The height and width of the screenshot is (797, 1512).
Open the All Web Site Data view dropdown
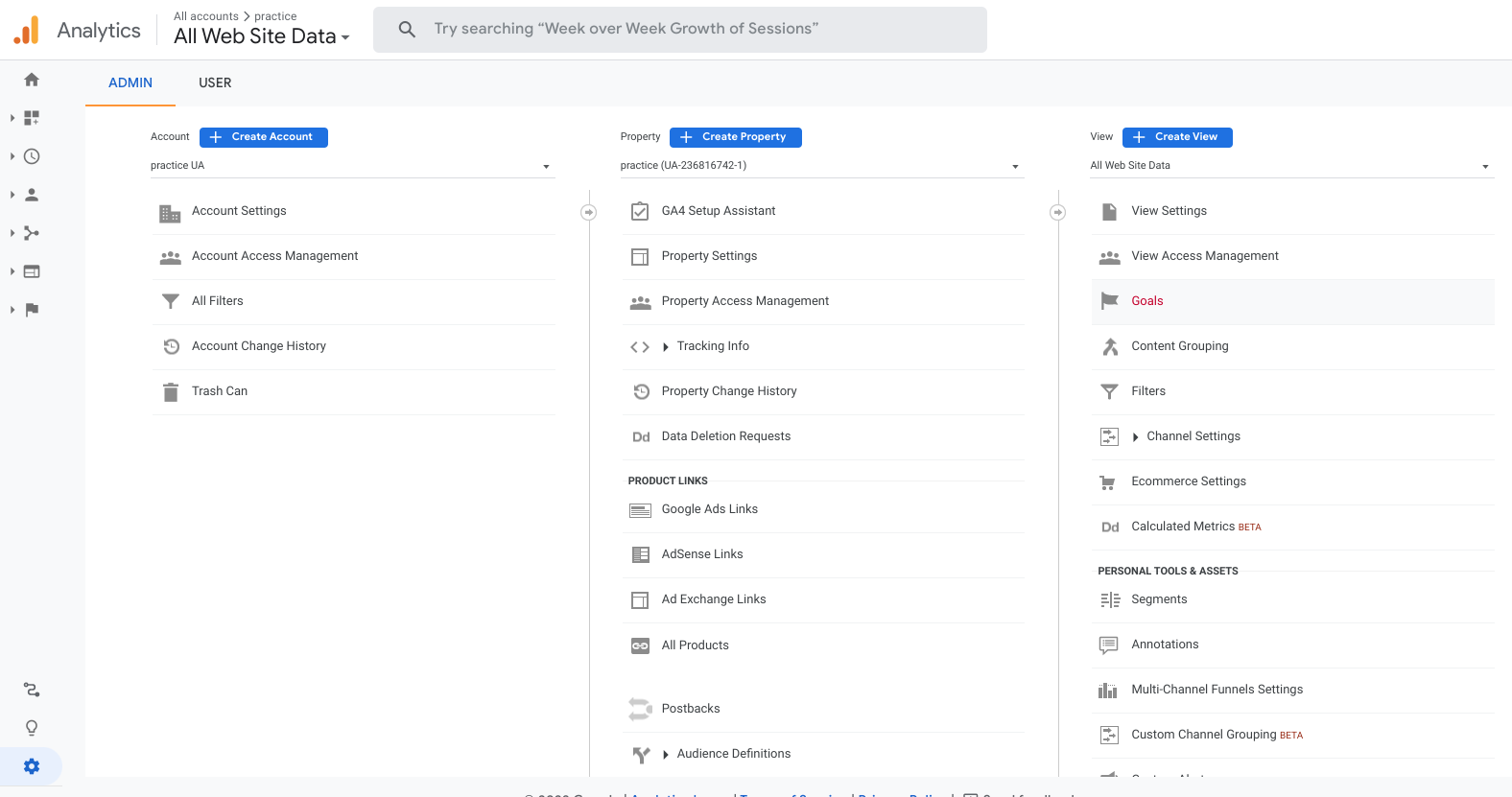coord(1291,165)
